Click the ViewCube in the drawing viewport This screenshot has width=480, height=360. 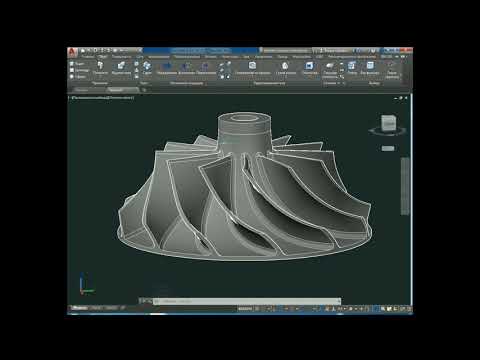(388, 124)
